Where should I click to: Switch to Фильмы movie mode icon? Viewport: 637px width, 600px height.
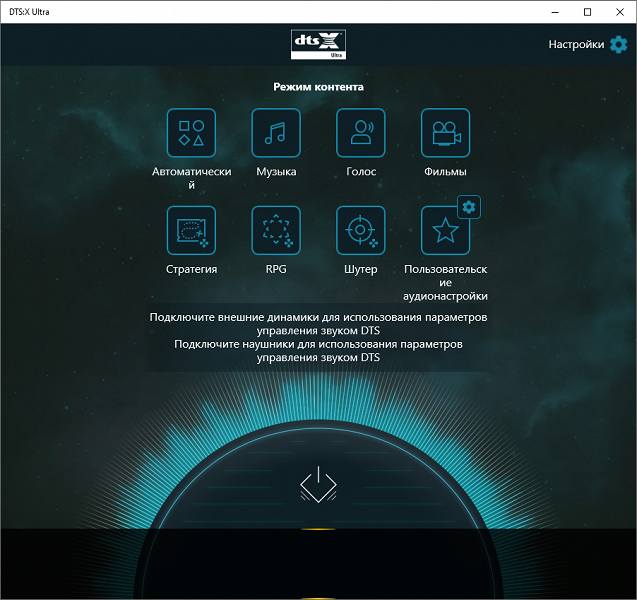coord(446,133)
